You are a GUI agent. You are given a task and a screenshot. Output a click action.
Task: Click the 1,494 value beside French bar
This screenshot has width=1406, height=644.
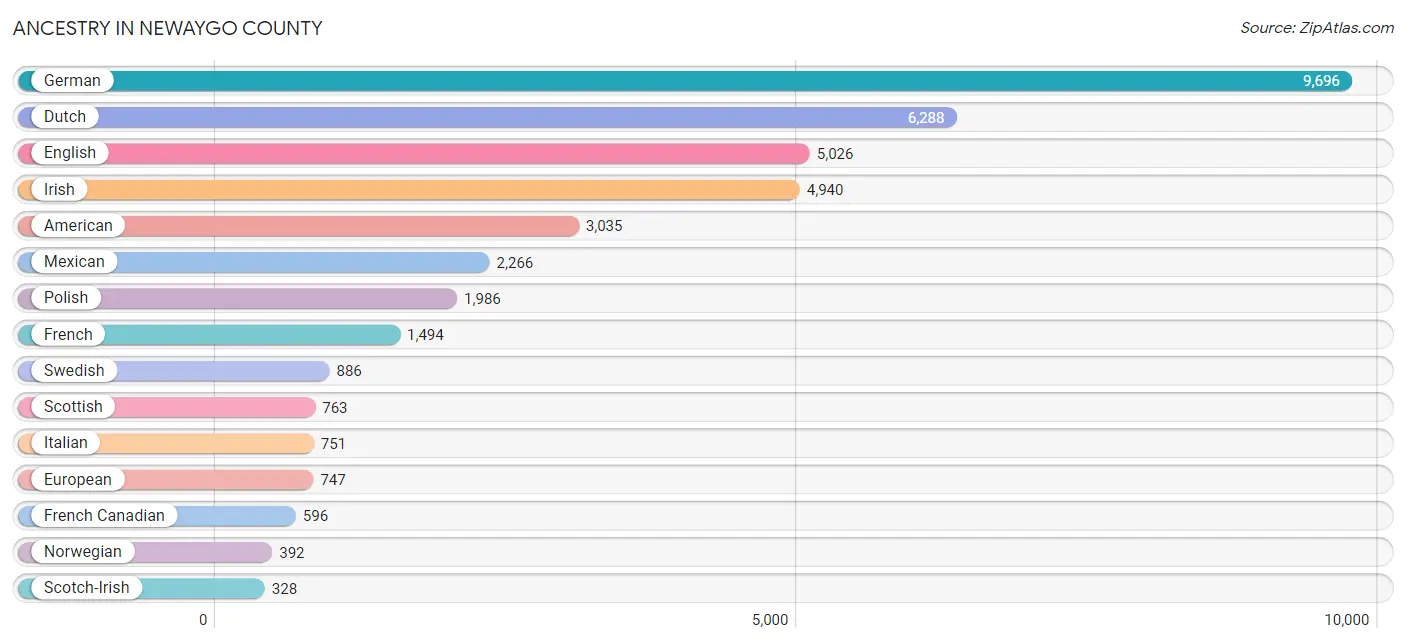click(x=425, y=335)
